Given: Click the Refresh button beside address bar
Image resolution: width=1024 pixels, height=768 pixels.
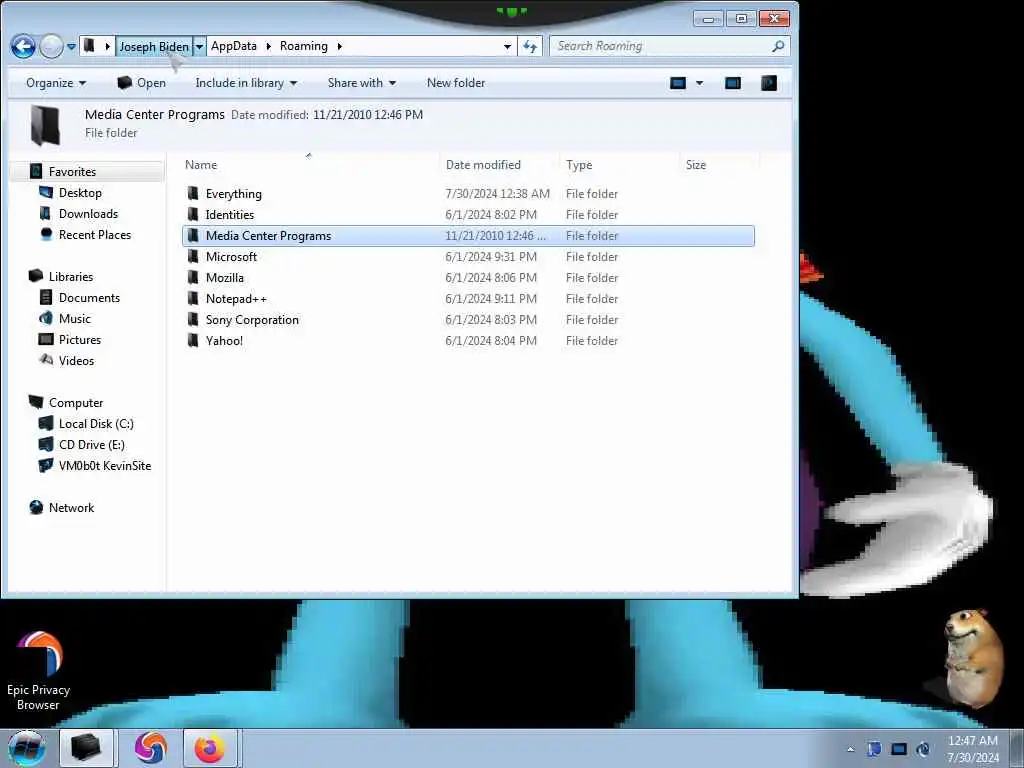Looking at the screenshot, I should tap(530, 46).
